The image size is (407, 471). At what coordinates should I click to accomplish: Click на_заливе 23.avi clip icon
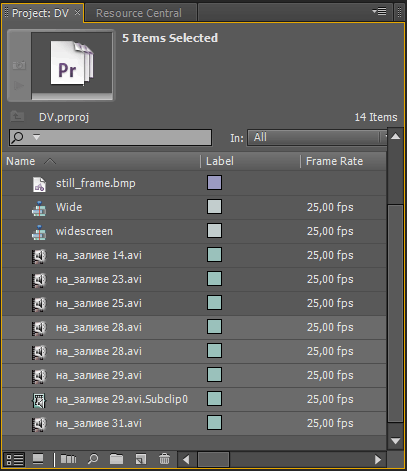click(39, 280)
